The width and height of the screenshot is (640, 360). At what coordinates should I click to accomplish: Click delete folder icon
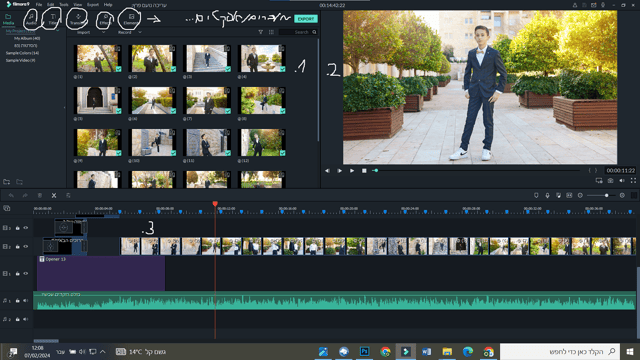19,182
